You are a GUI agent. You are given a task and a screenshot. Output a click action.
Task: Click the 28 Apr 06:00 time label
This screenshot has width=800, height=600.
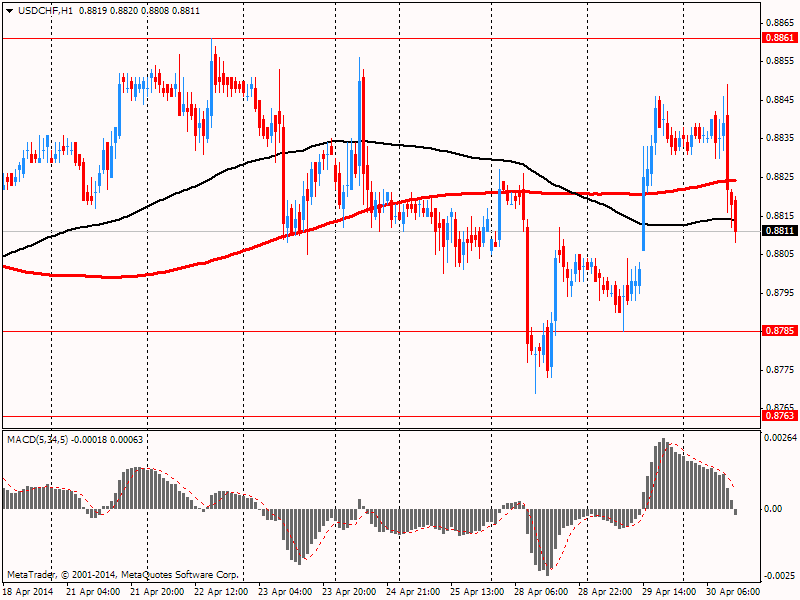[x=541, y=592]
